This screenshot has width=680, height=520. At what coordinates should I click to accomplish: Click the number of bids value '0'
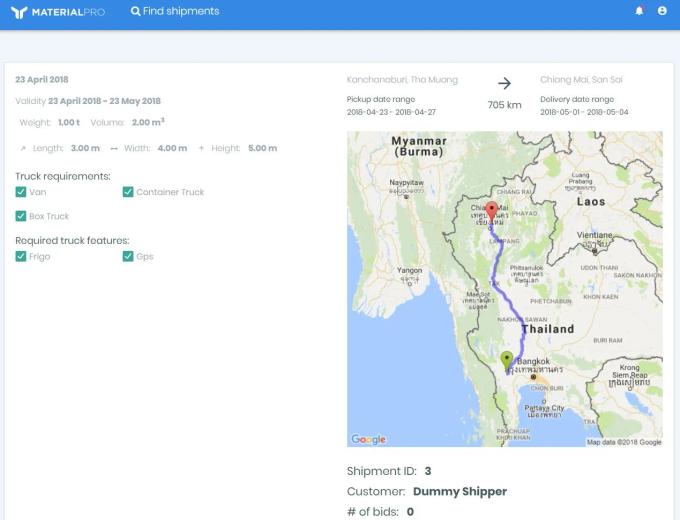(410, 512)
